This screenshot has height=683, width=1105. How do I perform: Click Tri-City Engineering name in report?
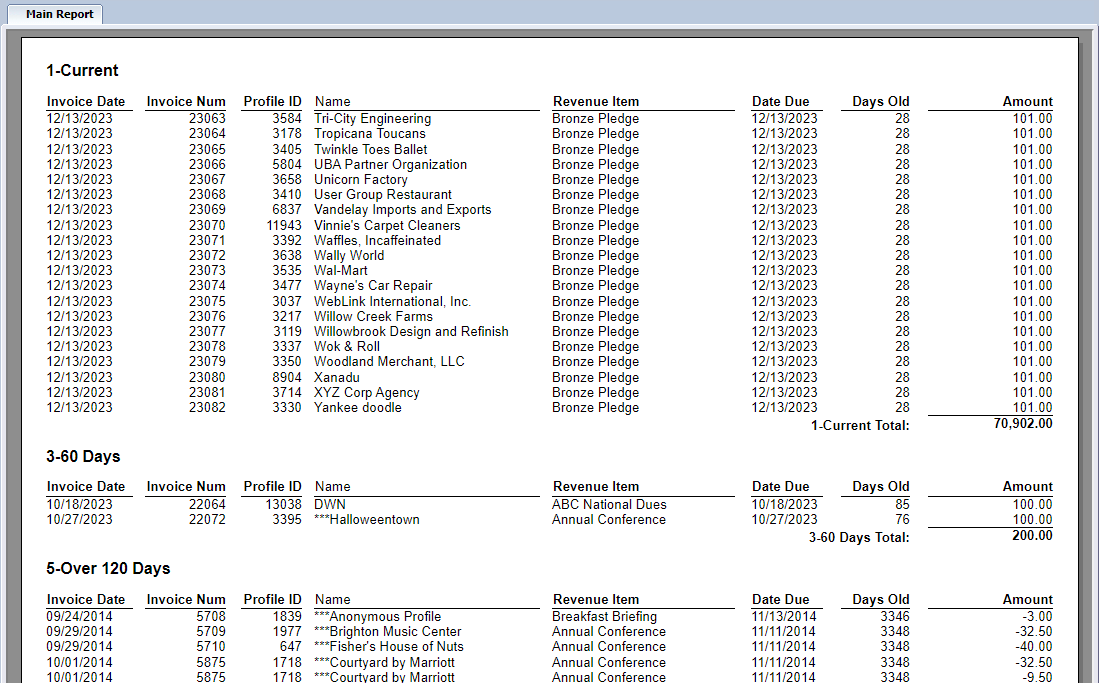(373, 118)
